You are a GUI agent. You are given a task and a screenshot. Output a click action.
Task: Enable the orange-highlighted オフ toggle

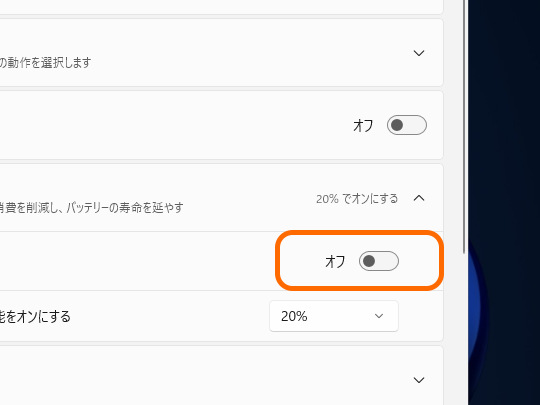[379, 261]
